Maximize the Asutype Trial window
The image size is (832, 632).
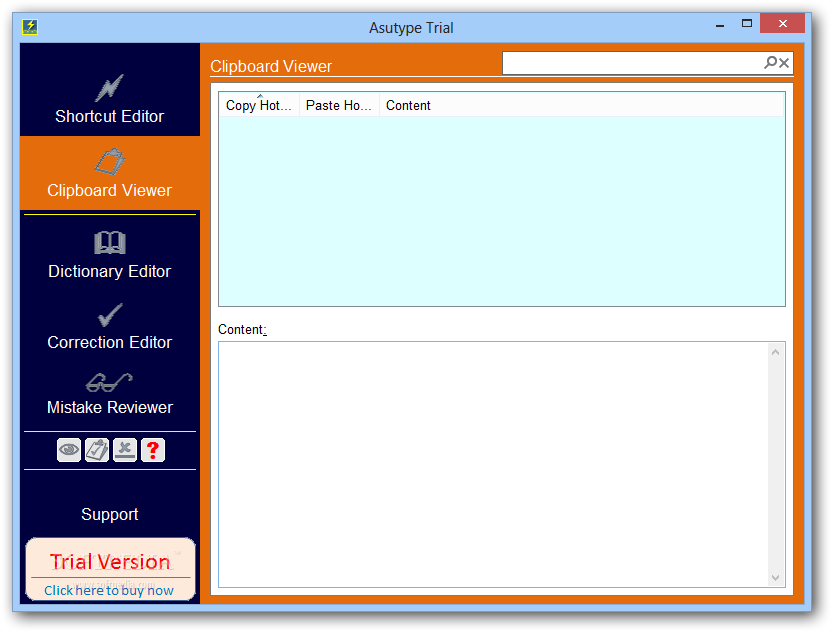(747, 23)
